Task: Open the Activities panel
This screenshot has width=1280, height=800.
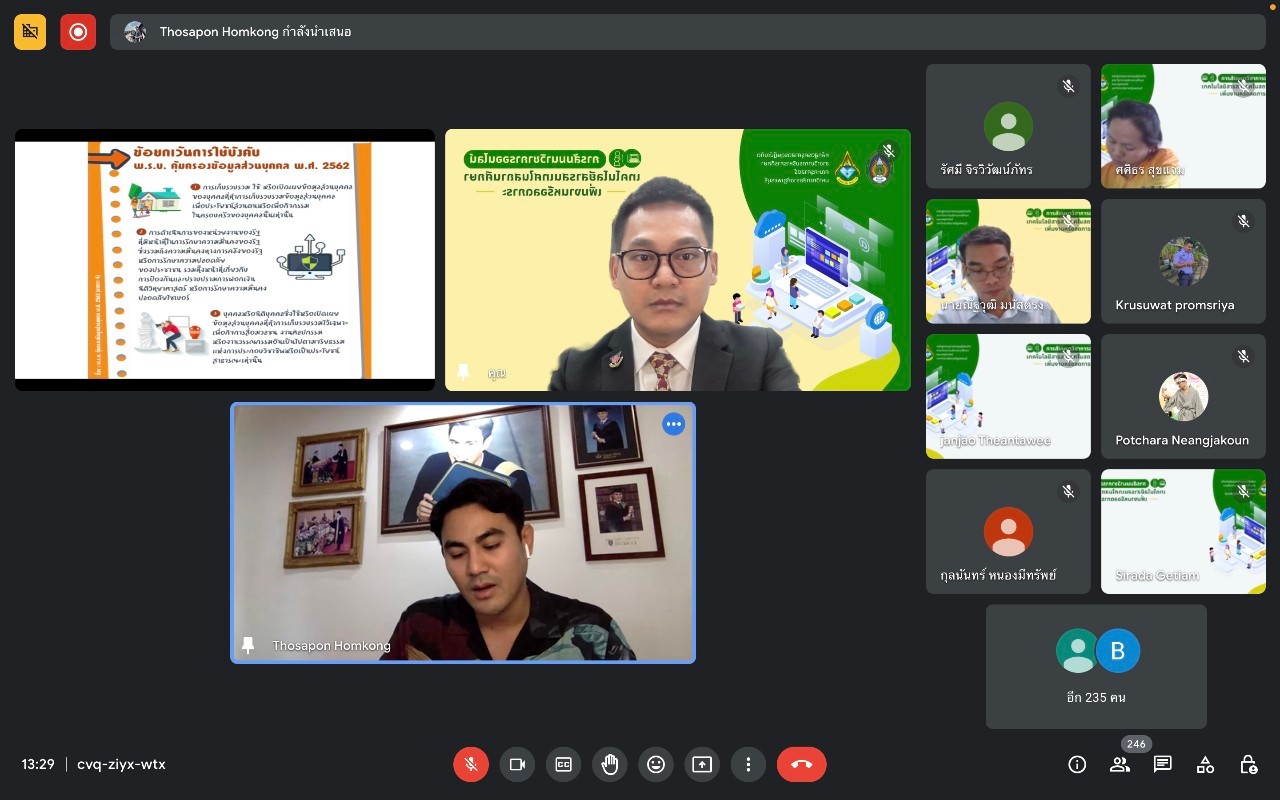Action: 1205,764
